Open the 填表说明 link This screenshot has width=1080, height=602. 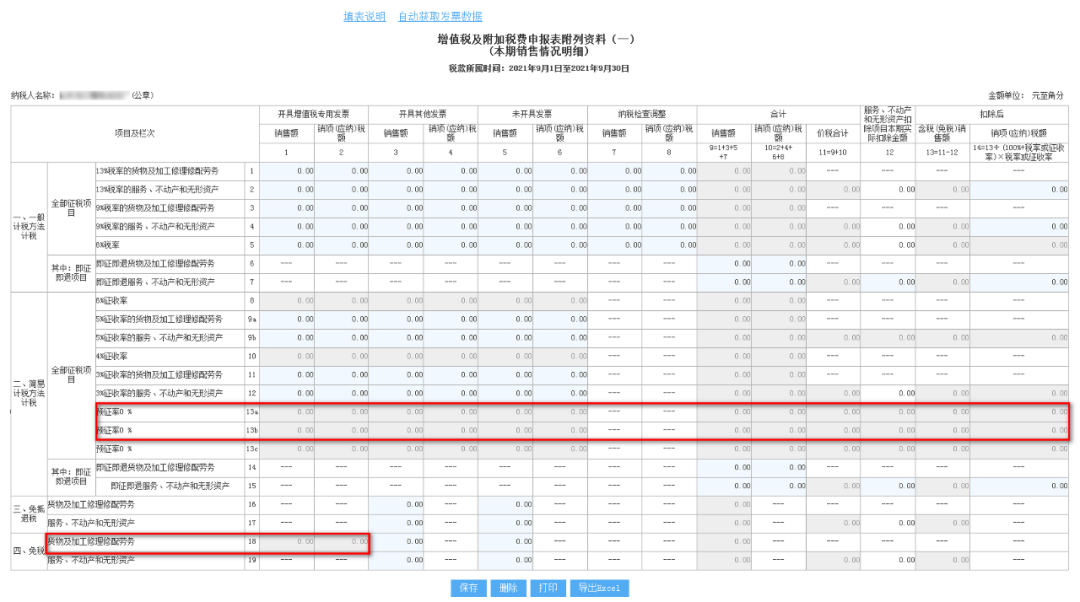point(364,17)
